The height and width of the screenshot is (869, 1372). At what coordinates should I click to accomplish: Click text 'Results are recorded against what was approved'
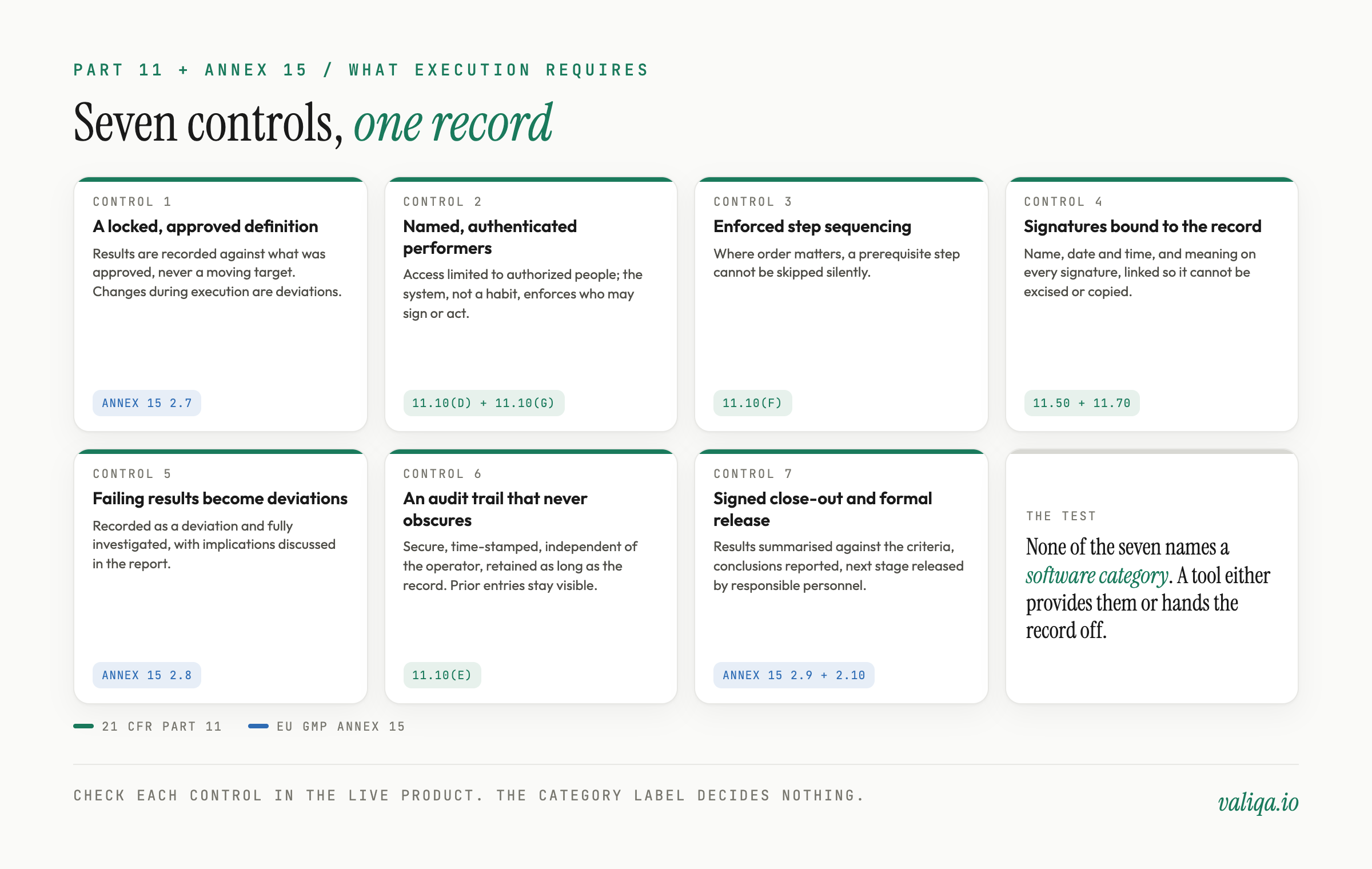coord(209,263)
